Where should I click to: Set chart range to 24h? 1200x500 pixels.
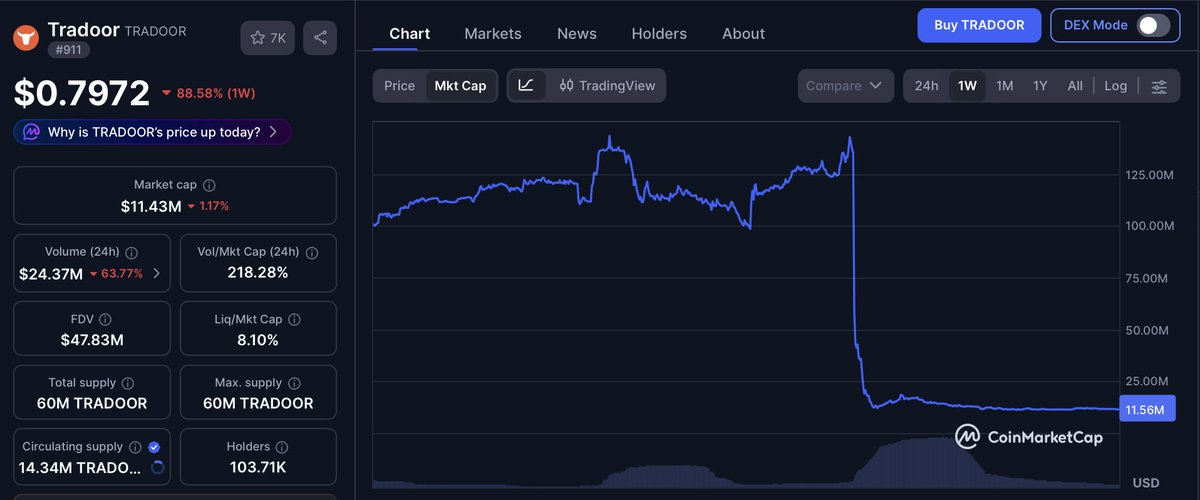[x=926, y=86]
